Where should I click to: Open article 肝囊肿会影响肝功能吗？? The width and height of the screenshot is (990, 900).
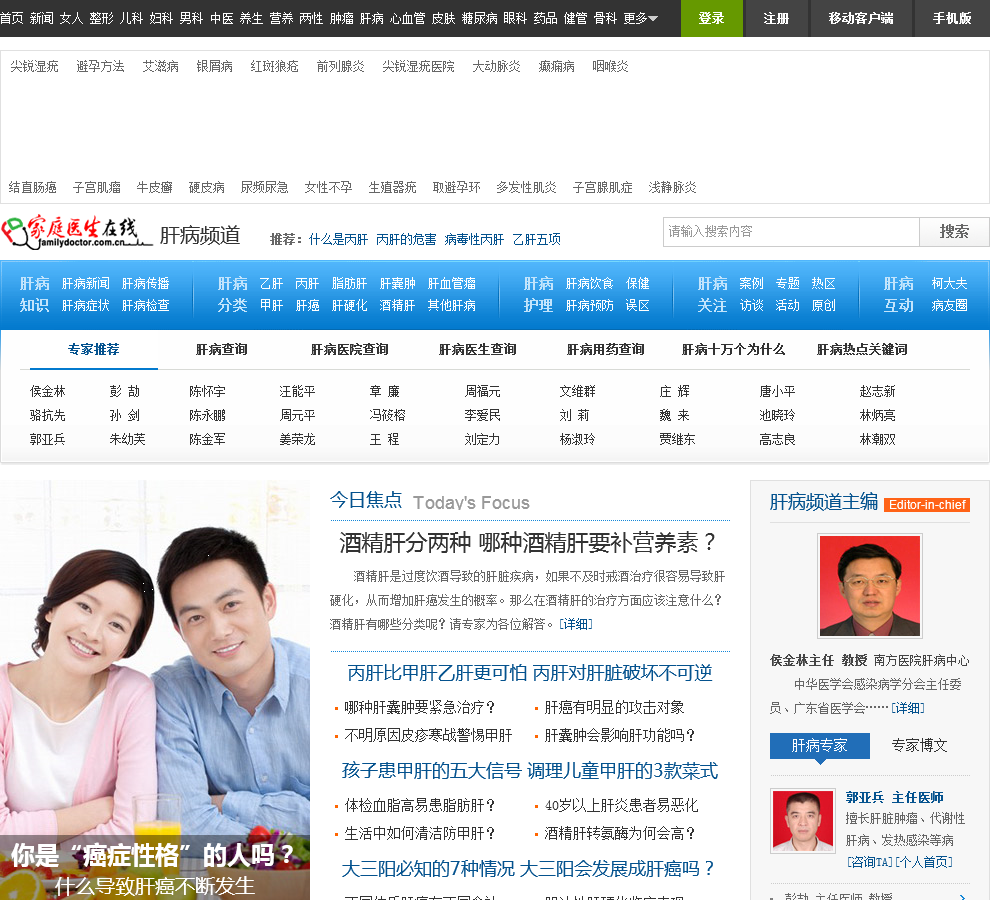click(620, 735)
